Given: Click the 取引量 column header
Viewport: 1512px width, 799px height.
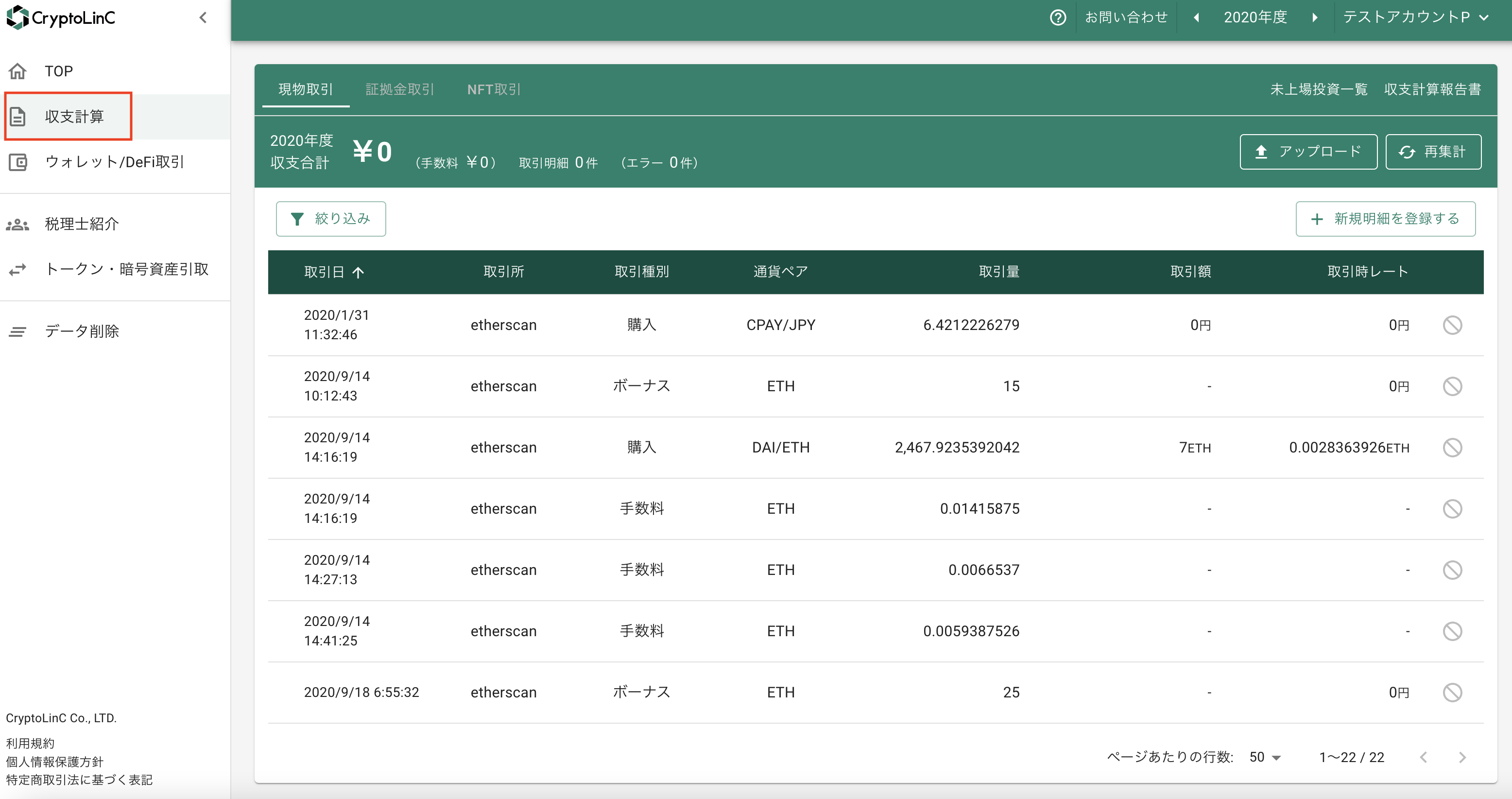Looking at the screenshot, I should coord(999,271).
